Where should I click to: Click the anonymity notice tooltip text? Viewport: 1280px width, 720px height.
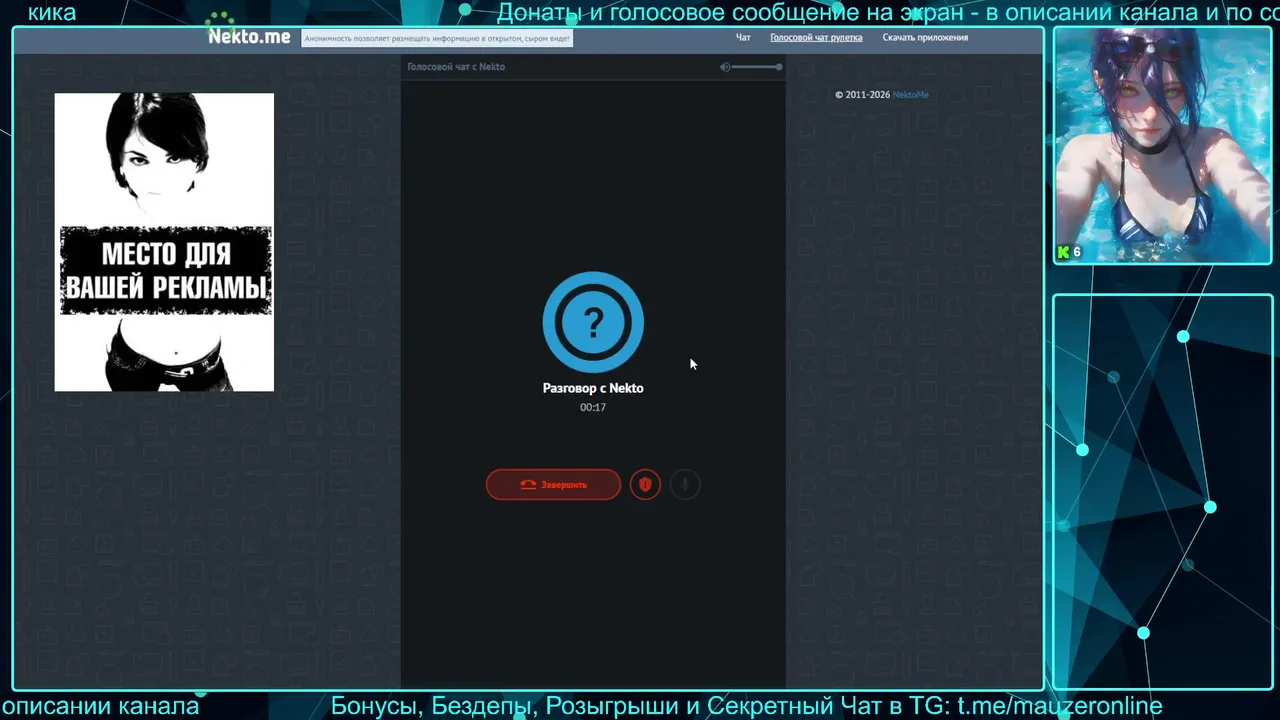coord(437,38)
